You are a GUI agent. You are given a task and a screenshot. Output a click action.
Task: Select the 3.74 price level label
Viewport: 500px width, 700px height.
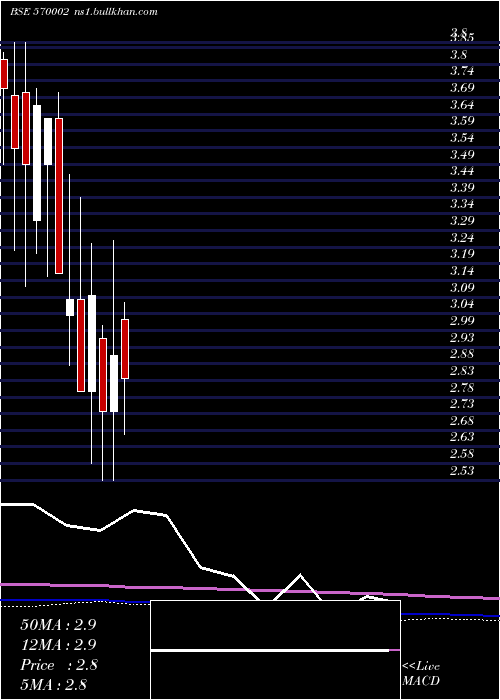click(462, 71)
